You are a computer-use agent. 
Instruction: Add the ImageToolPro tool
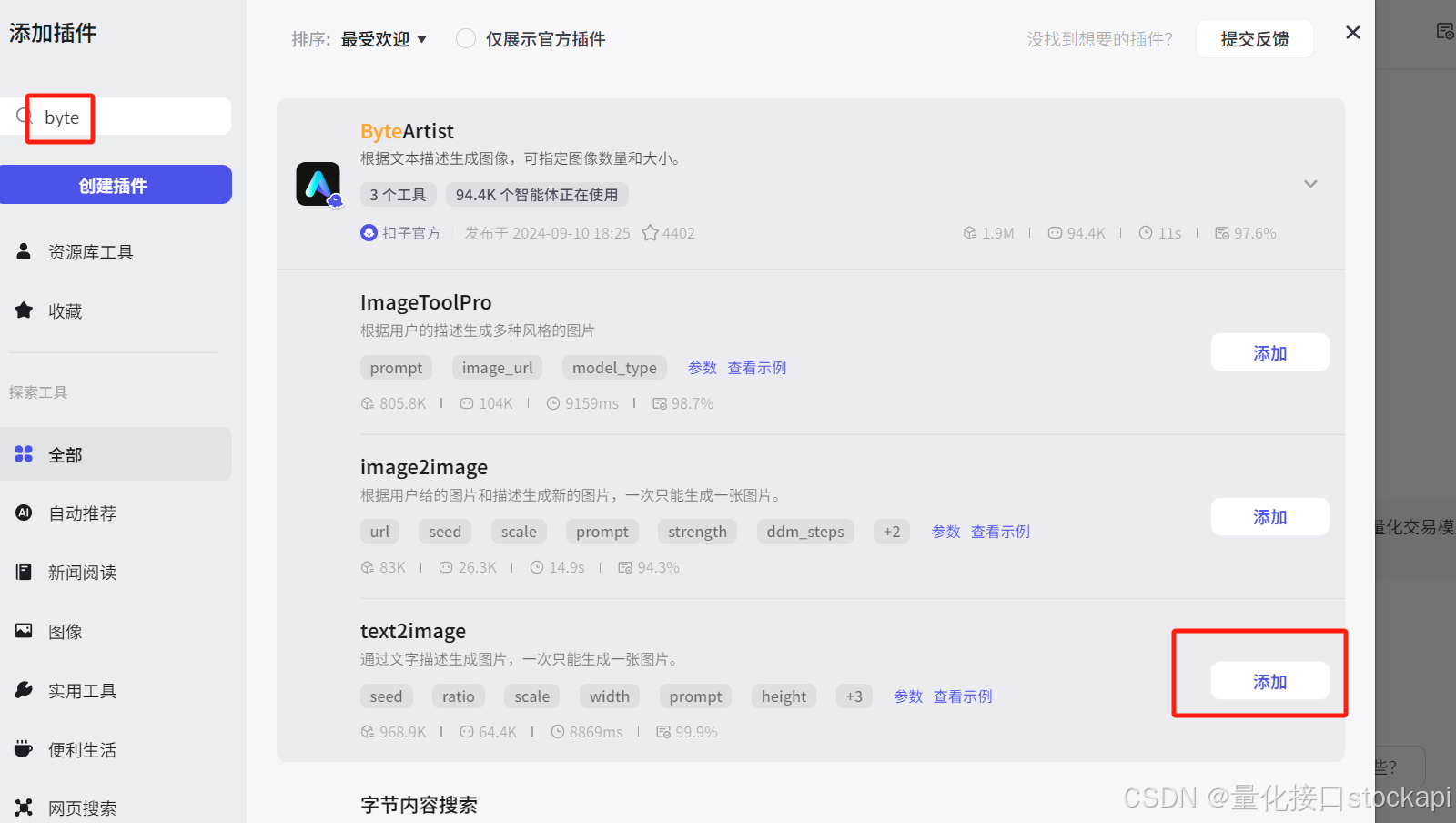pos(1269,353)
